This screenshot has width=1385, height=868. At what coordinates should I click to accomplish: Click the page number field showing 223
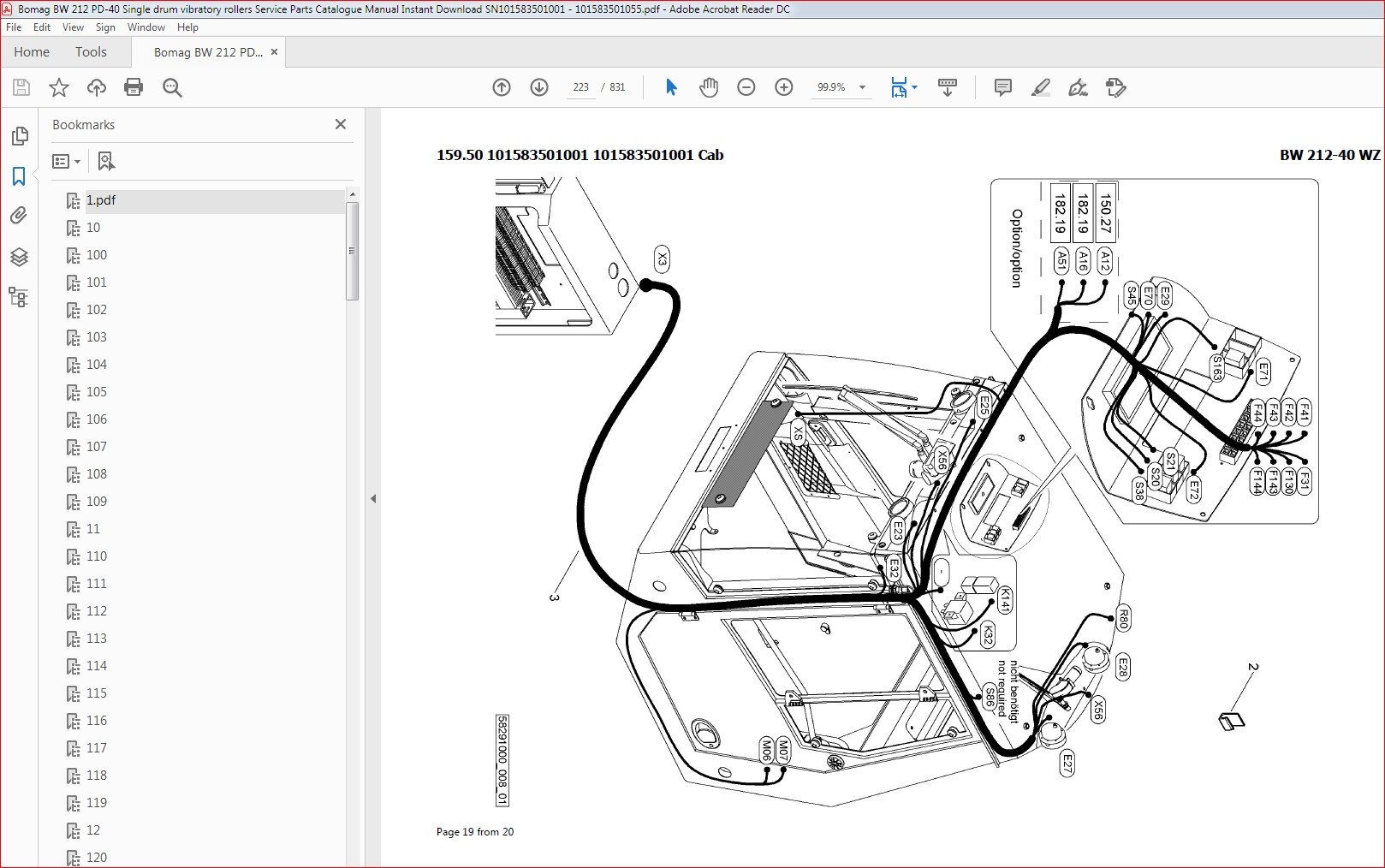(x=580, y=87)
